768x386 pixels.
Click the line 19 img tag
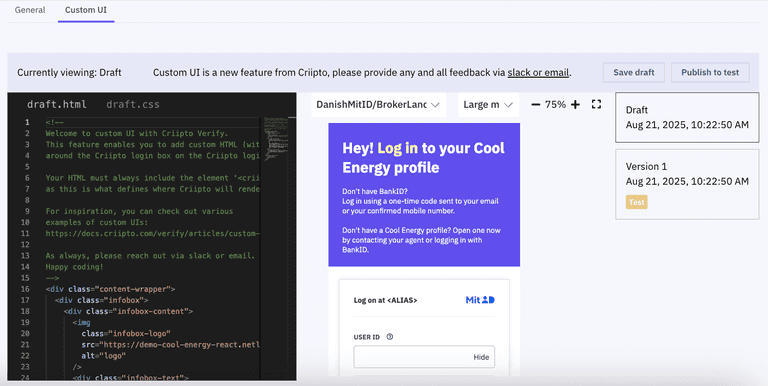coord(81,322)
